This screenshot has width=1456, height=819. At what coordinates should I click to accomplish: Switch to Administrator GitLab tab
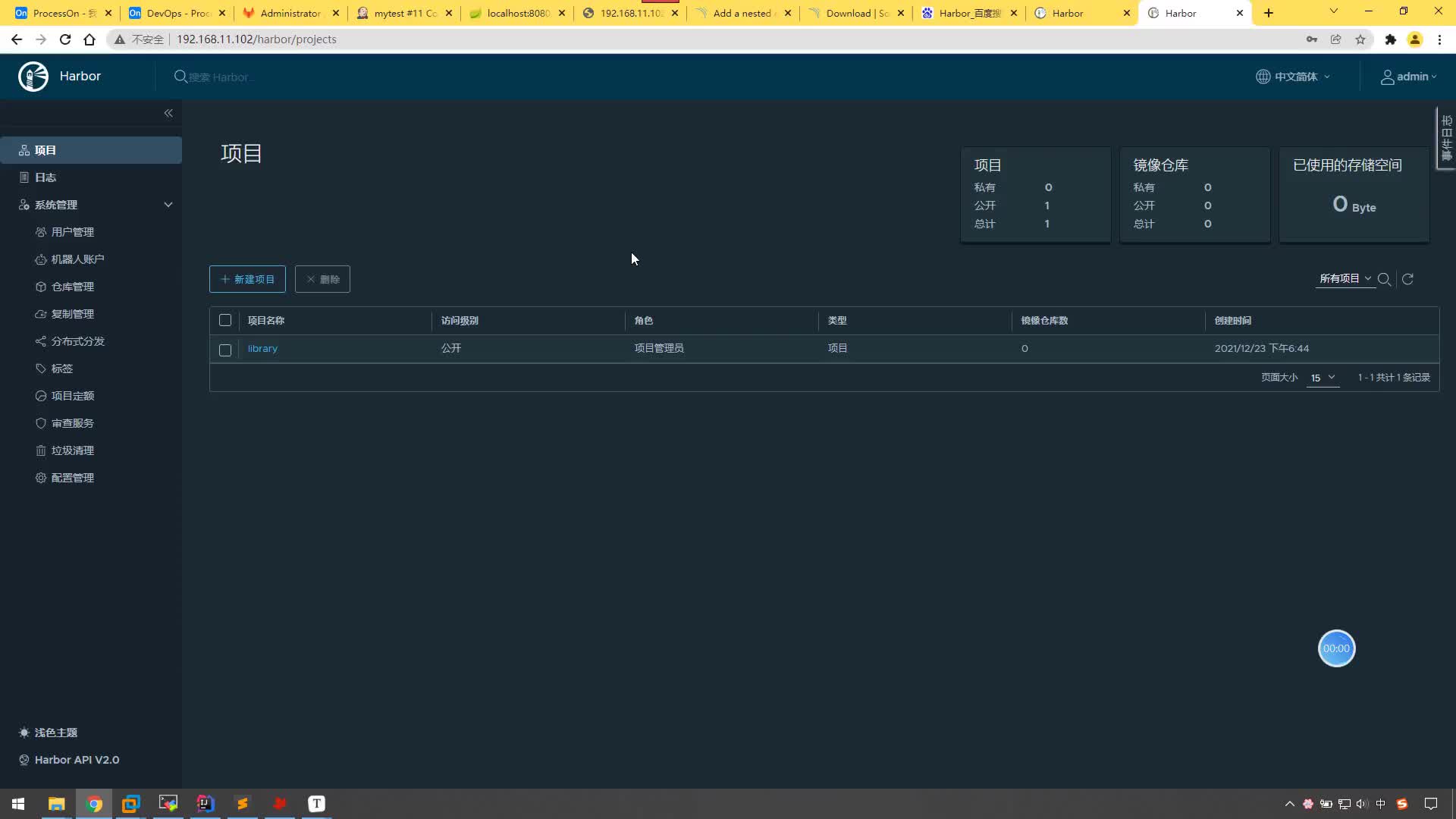pos(289,13)
